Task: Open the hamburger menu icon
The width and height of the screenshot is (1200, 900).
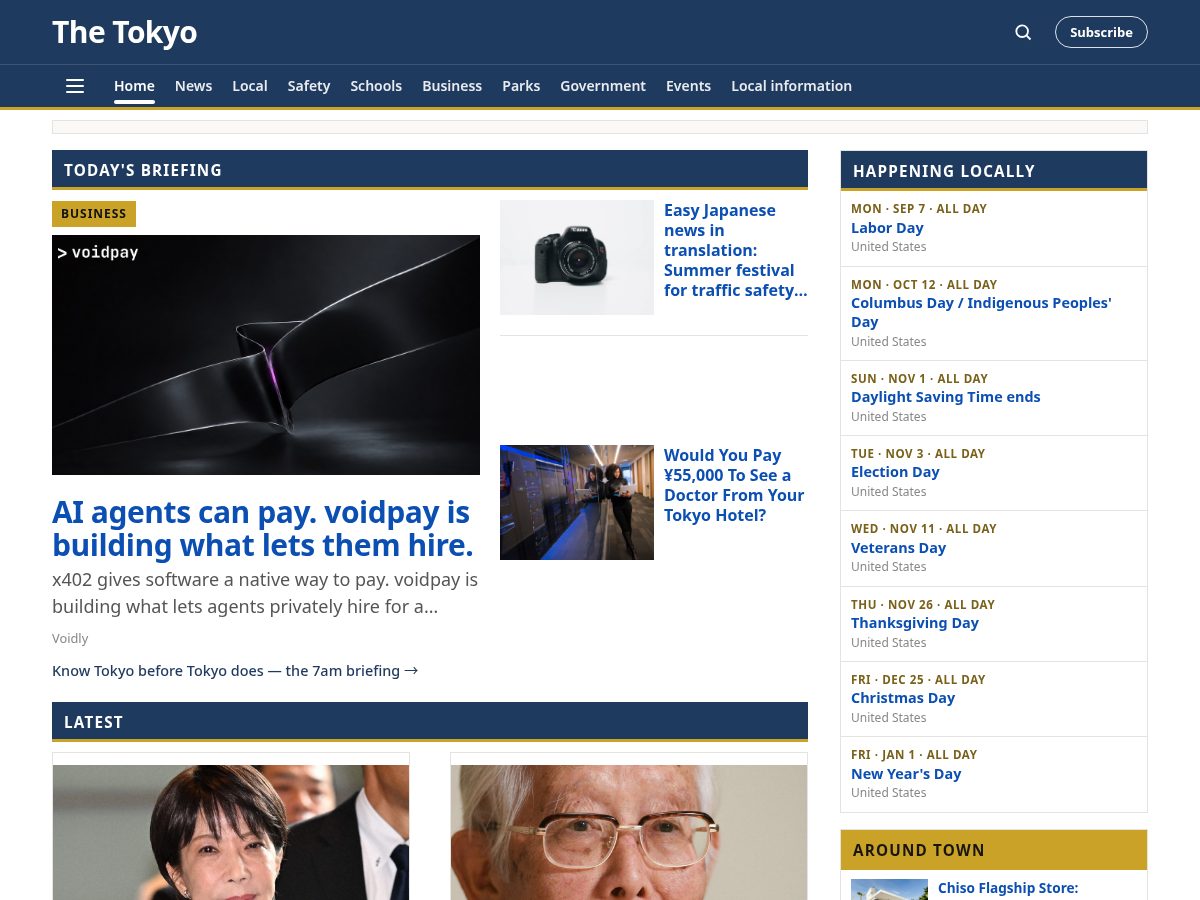Action: pyautogui.click(x=75, y=86)
